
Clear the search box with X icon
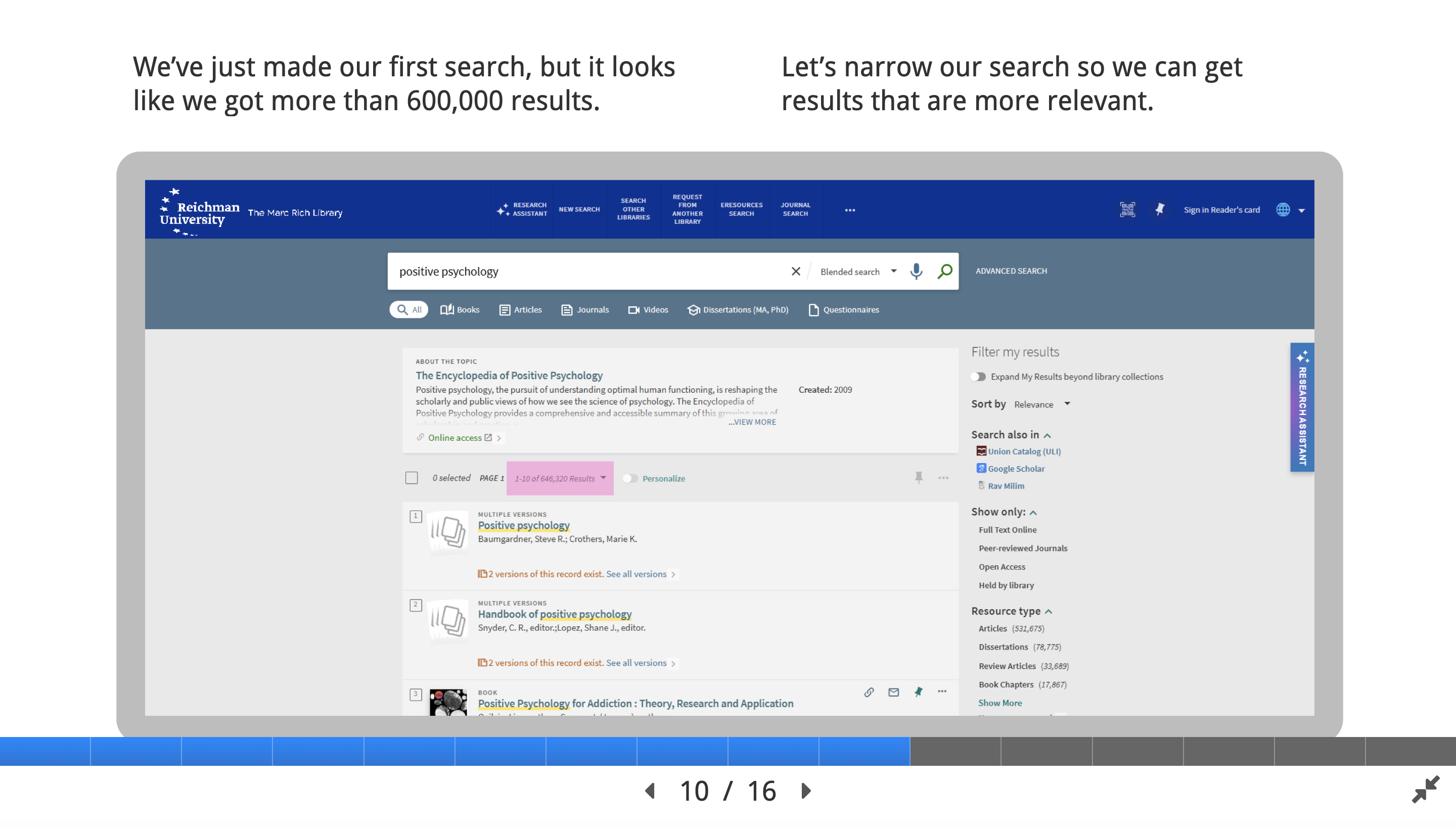(x=795, y=271)
